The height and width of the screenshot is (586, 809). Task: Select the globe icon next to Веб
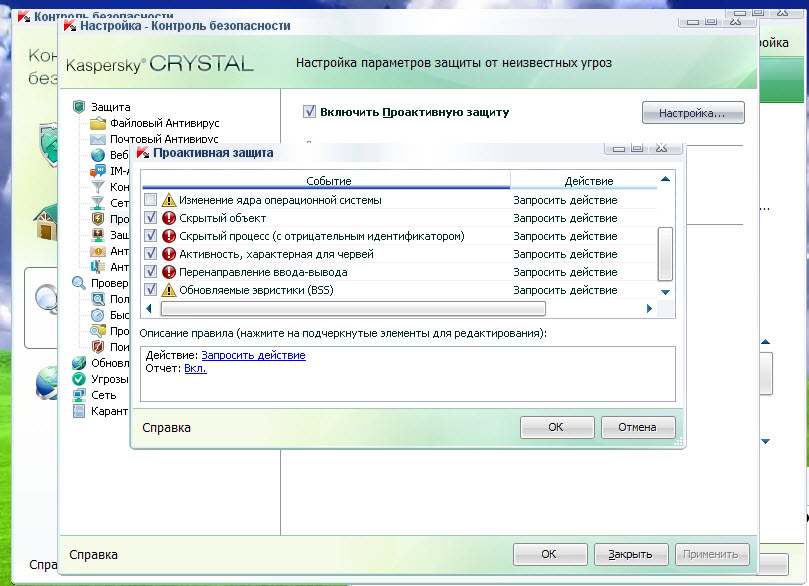click(x=98, y=155)
